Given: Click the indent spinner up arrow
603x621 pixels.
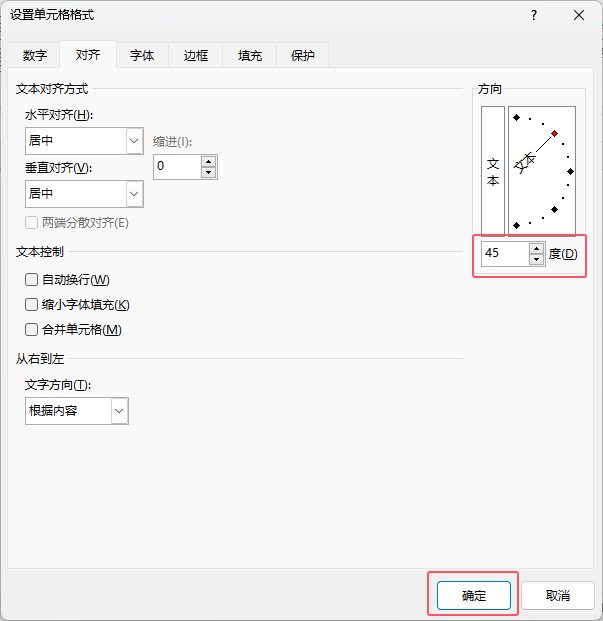Looking at the screenshot, I should (x=208, y=161).
